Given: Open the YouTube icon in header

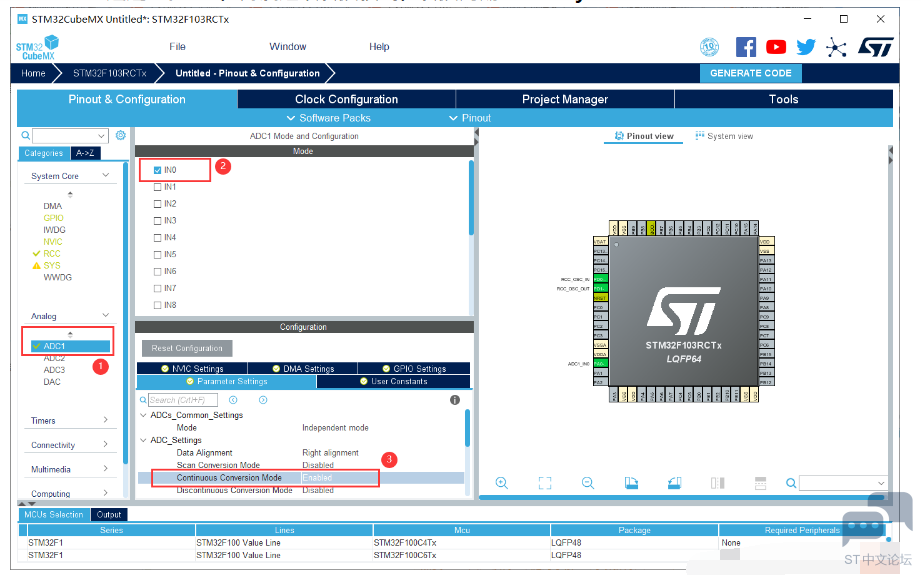Looking at the screenshot, I should (776, 47).
